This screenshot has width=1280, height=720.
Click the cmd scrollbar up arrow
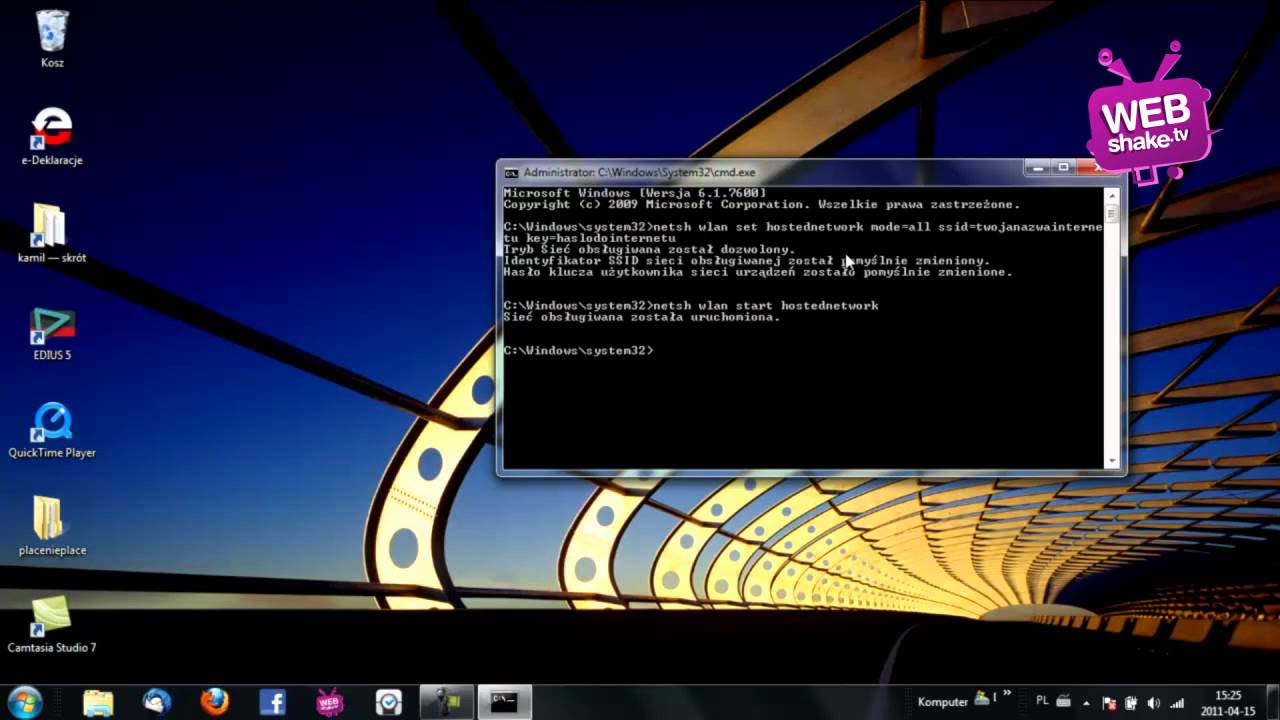tap(1111, 193)
